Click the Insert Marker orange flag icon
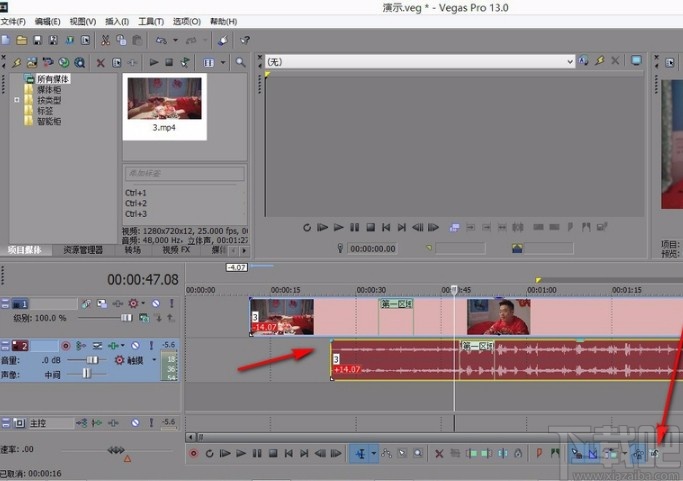The width and height of the screenshot is (683, 481). [x=539, y=453]
